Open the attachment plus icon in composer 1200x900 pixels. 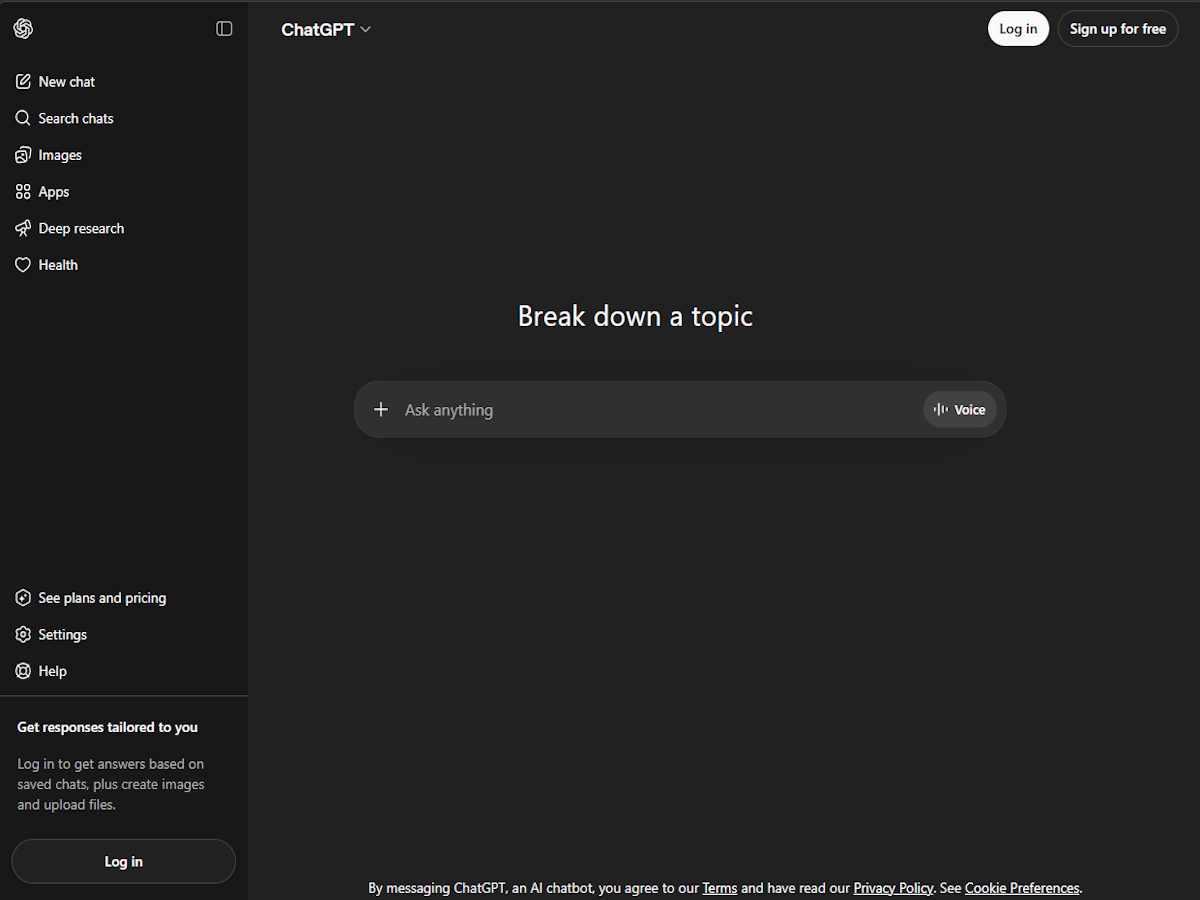click(381, 409)
